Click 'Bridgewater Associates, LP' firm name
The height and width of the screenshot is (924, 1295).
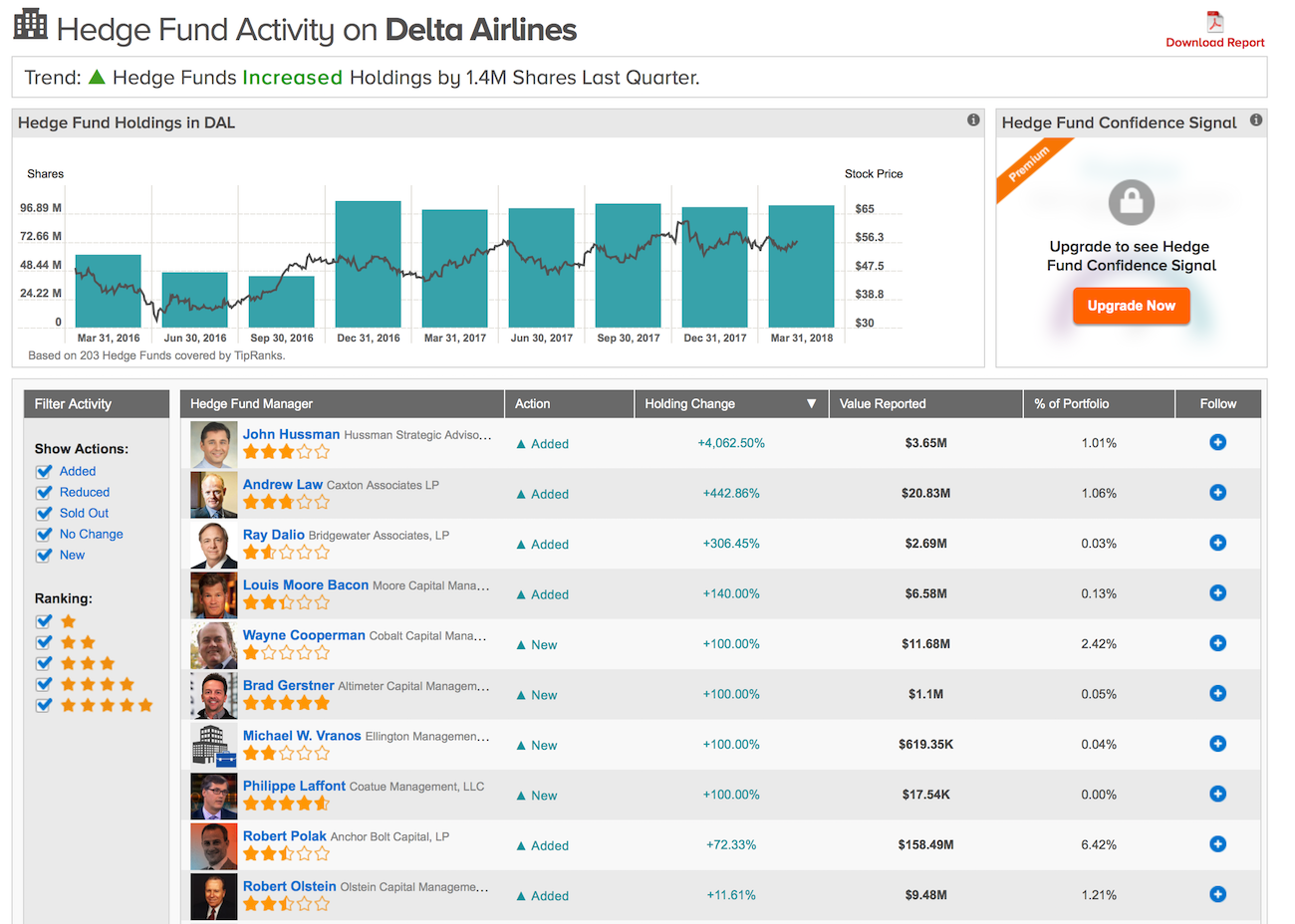pyautogui.click(x=379, y=536)
